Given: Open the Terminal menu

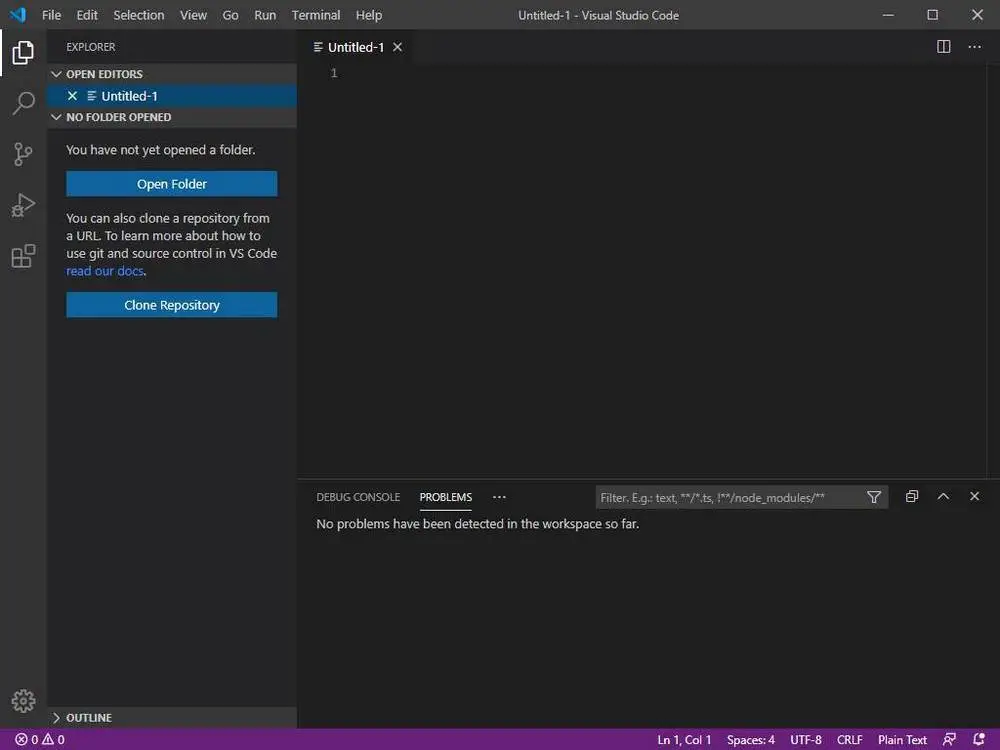Looking at the screenshot, I should (316, 15).
